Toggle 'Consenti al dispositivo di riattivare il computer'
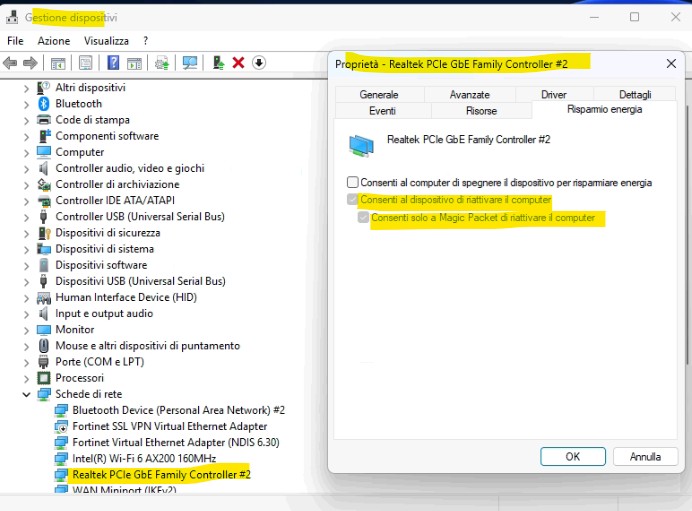692x511 pixels. click(x=352, y=200)
